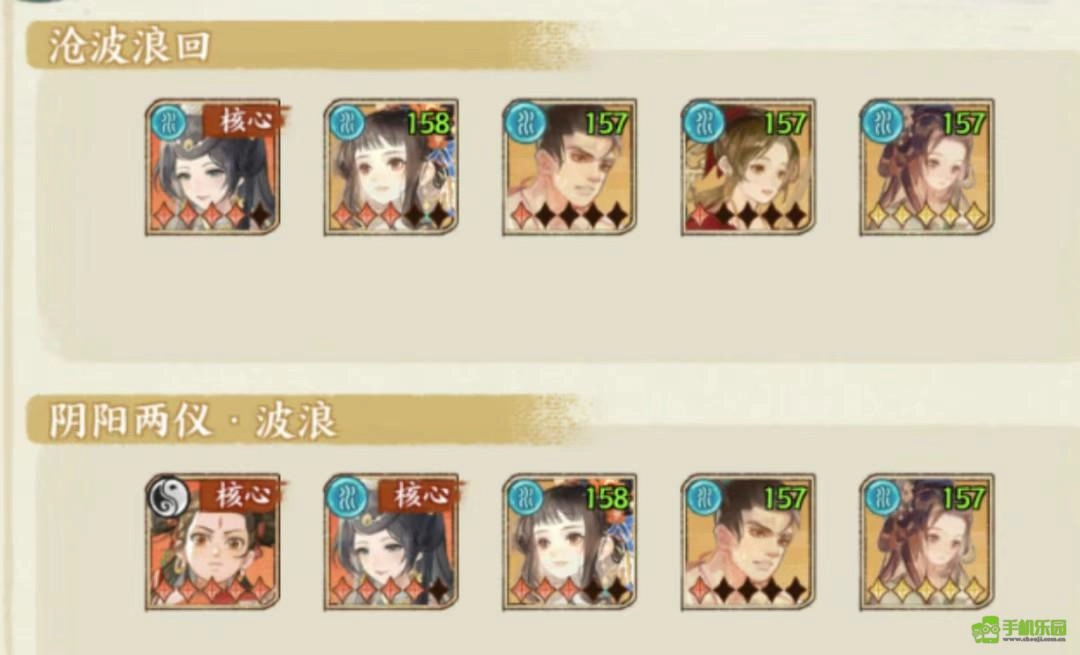
Task: Pick the red-bow blonde girl portrait
Action: (749, 167)
